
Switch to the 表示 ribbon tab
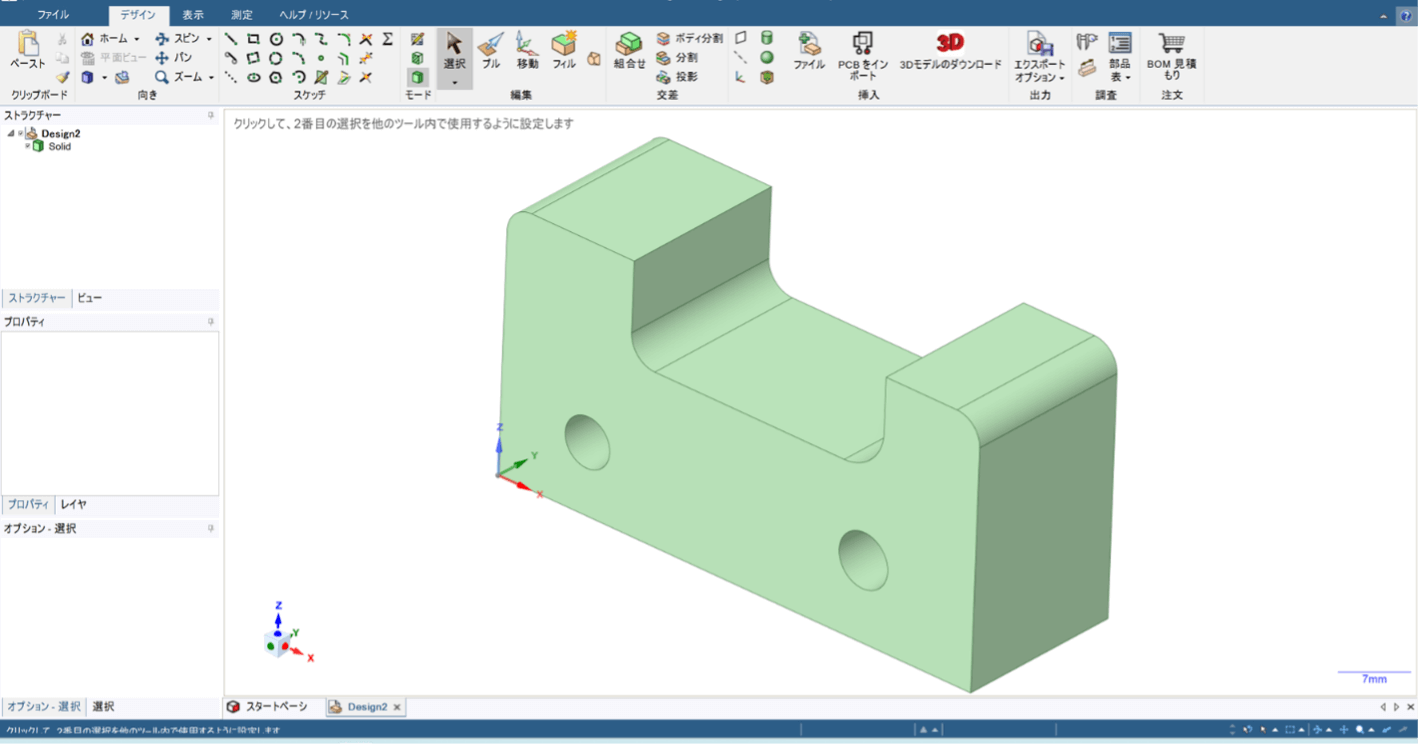coord(193,15)
